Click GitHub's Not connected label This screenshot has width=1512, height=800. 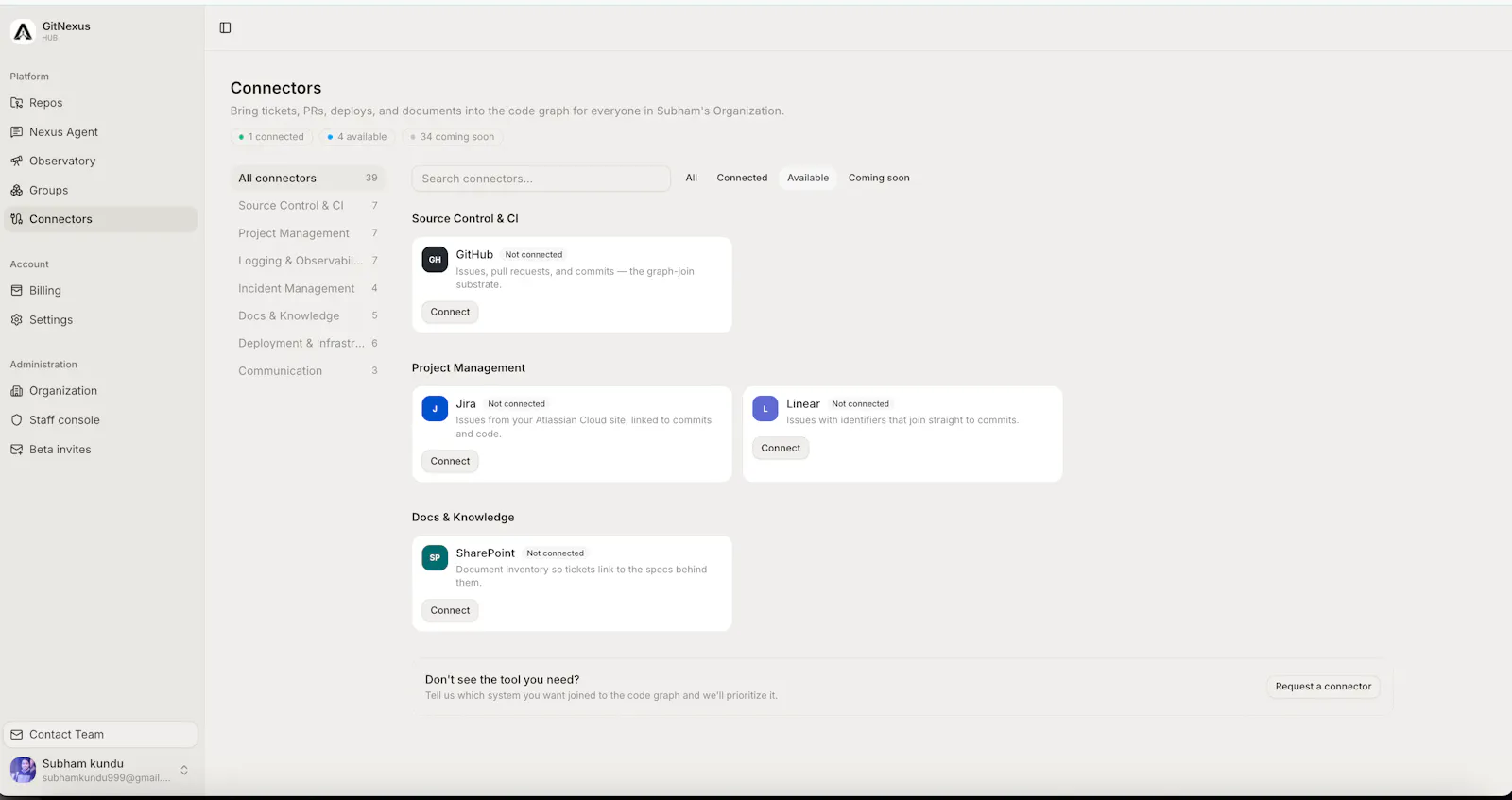click(534, 255)
